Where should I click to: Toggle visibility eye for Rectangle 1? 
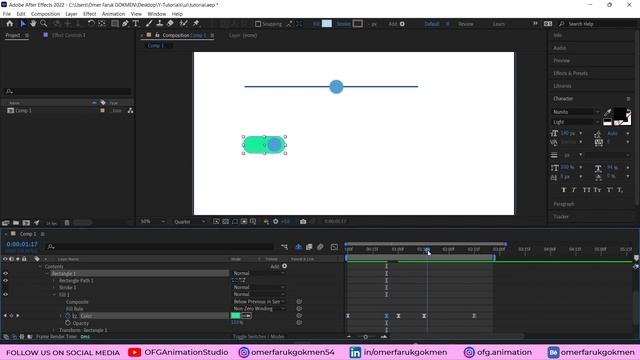coord(5,273)
